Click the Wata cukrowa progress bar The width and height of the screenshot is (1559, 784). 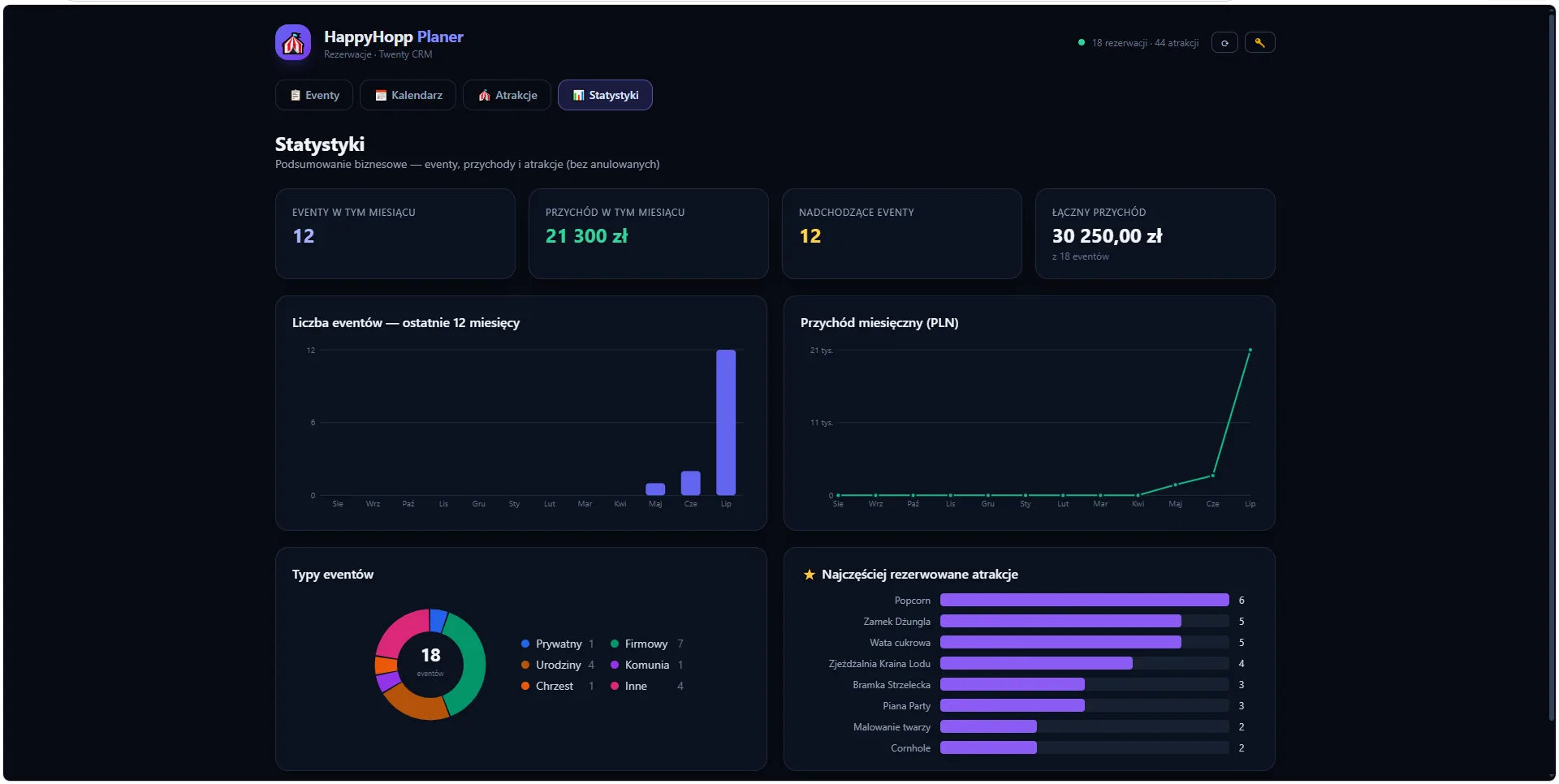(1085, 642)
